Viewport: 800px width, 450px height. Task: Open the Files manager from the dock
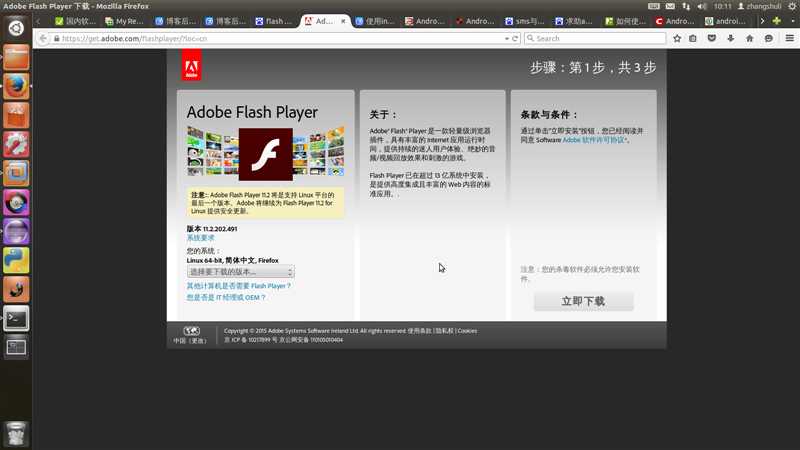click(x=16, y=57)
